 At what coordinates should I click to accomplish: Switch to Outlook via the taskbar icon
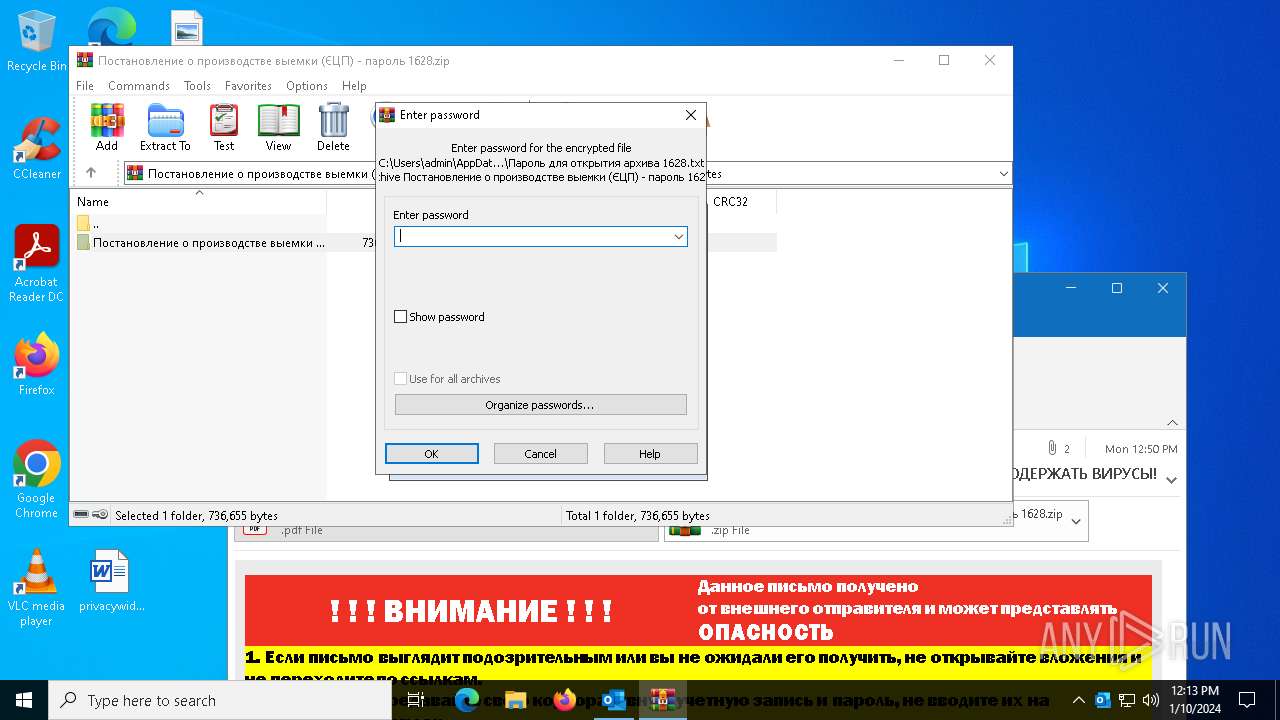[x=613, y=700]
